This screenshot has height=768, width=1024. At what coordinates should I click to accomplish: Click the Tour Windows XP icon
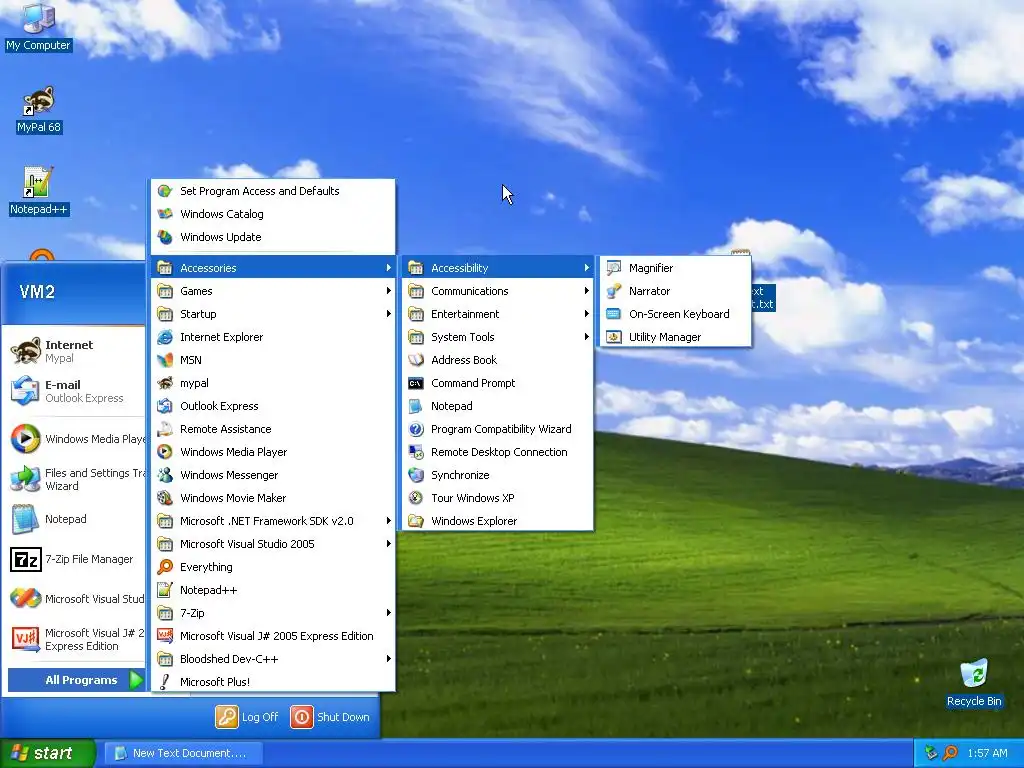(416, 498)
